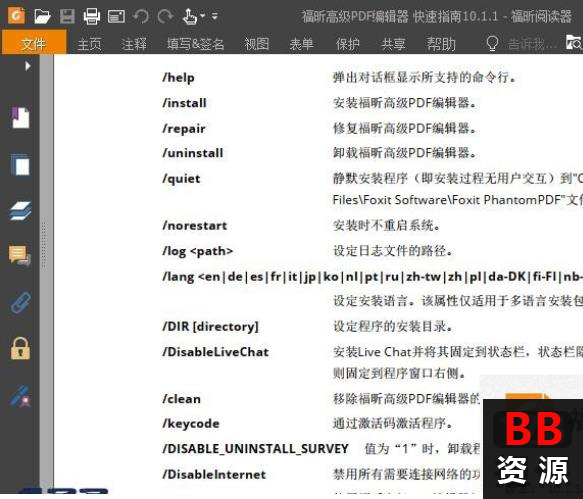
Task: Open the hand tool dropdown arrow
Action: 203,16
